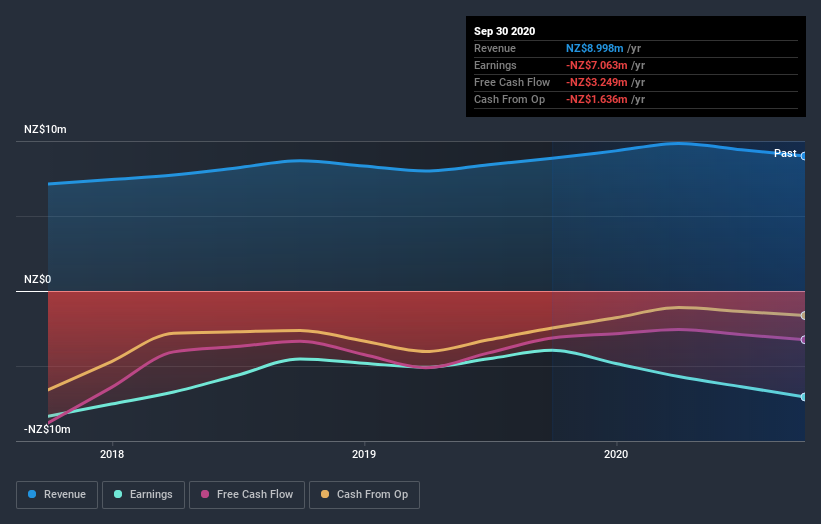Select the Free Cash Flow endpoint marker on the pink line

coord(804,340)
